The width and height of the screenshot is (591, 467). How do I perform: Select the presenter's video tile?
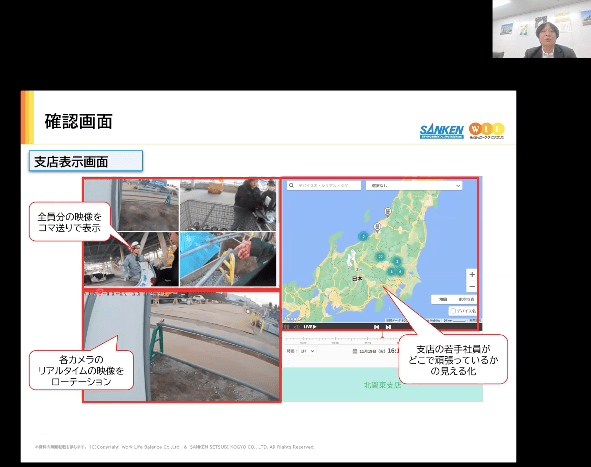click(x=542, y=29)
